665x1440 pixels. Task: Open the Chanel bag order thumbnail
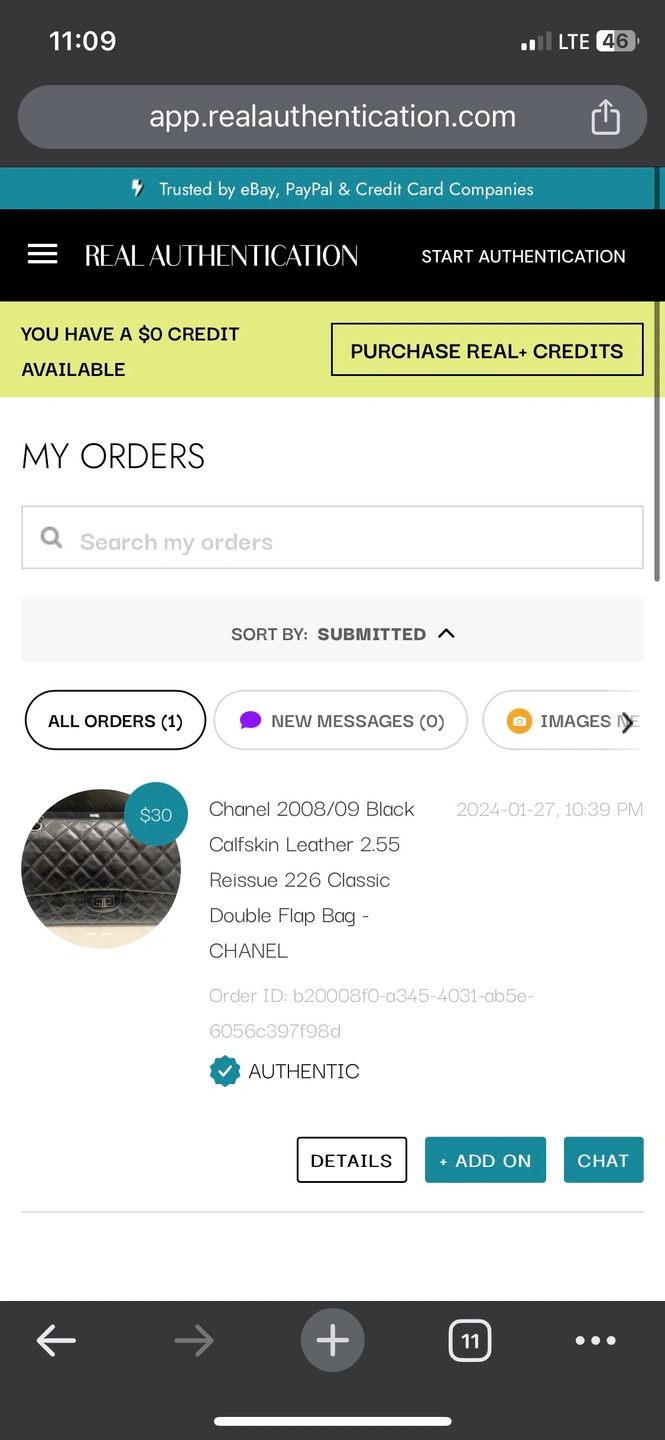pyautogui.click(x=101, y=868)
